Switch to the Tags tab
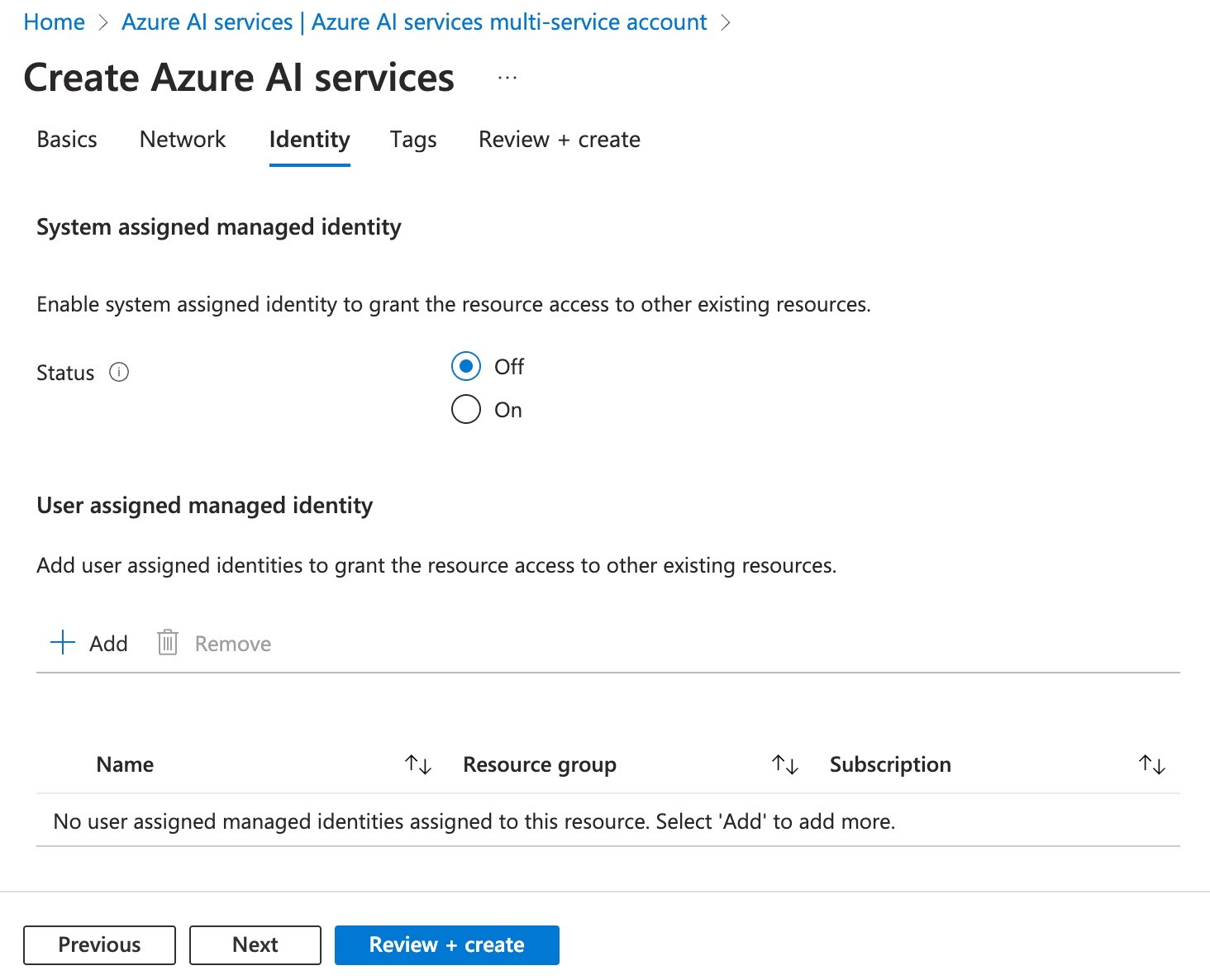The width and height of the screenshot is (1210, 980). 412,140
